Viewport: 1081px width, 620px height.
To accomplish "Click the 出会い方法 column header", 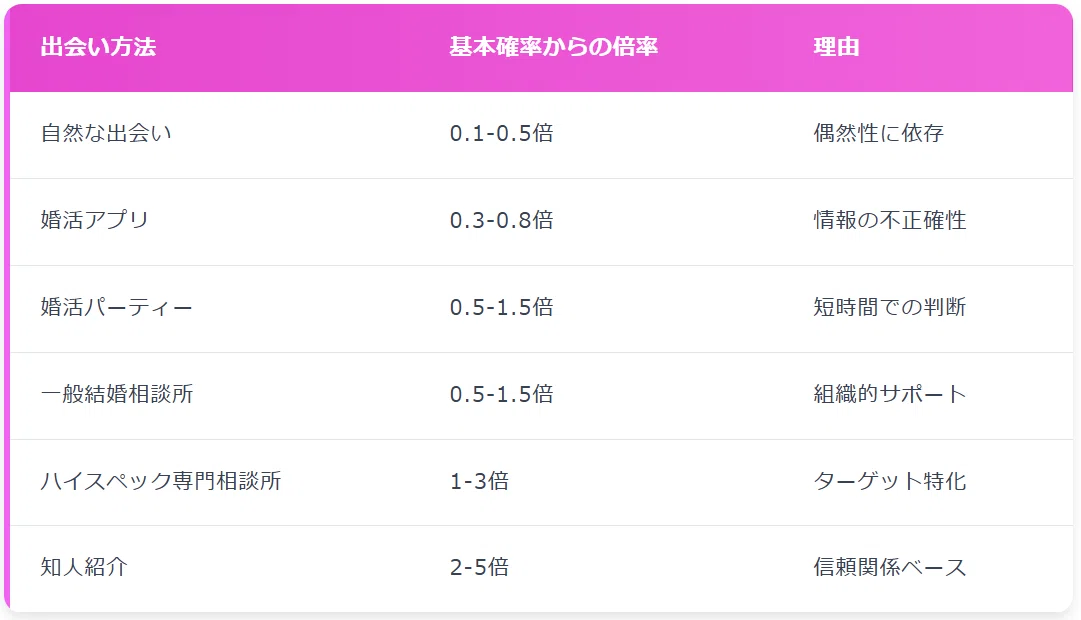I will click(98, 47).
